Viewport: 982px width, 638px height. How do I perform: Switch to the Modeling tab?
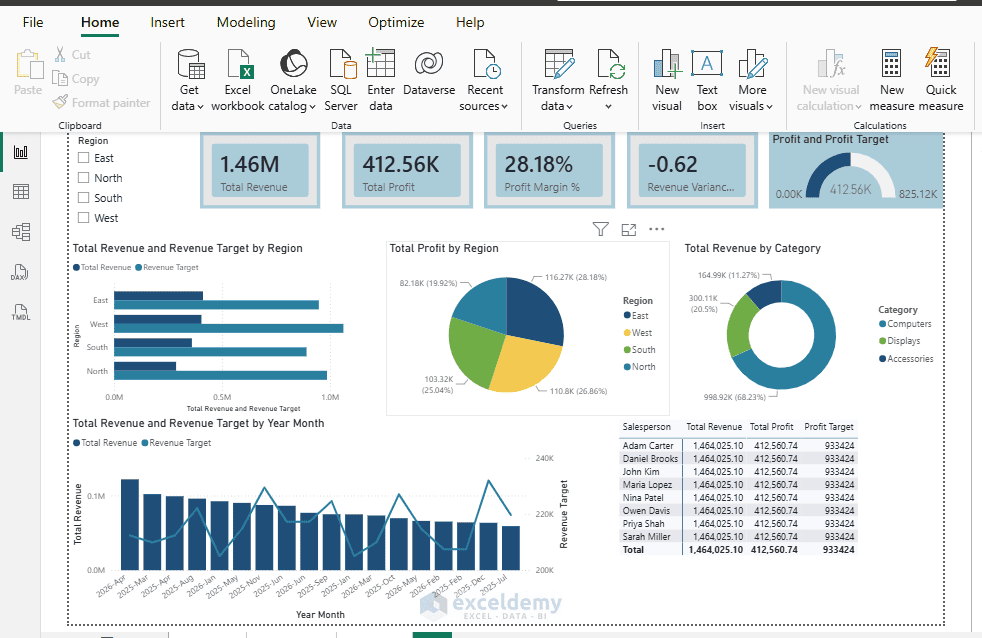(246, 23)
